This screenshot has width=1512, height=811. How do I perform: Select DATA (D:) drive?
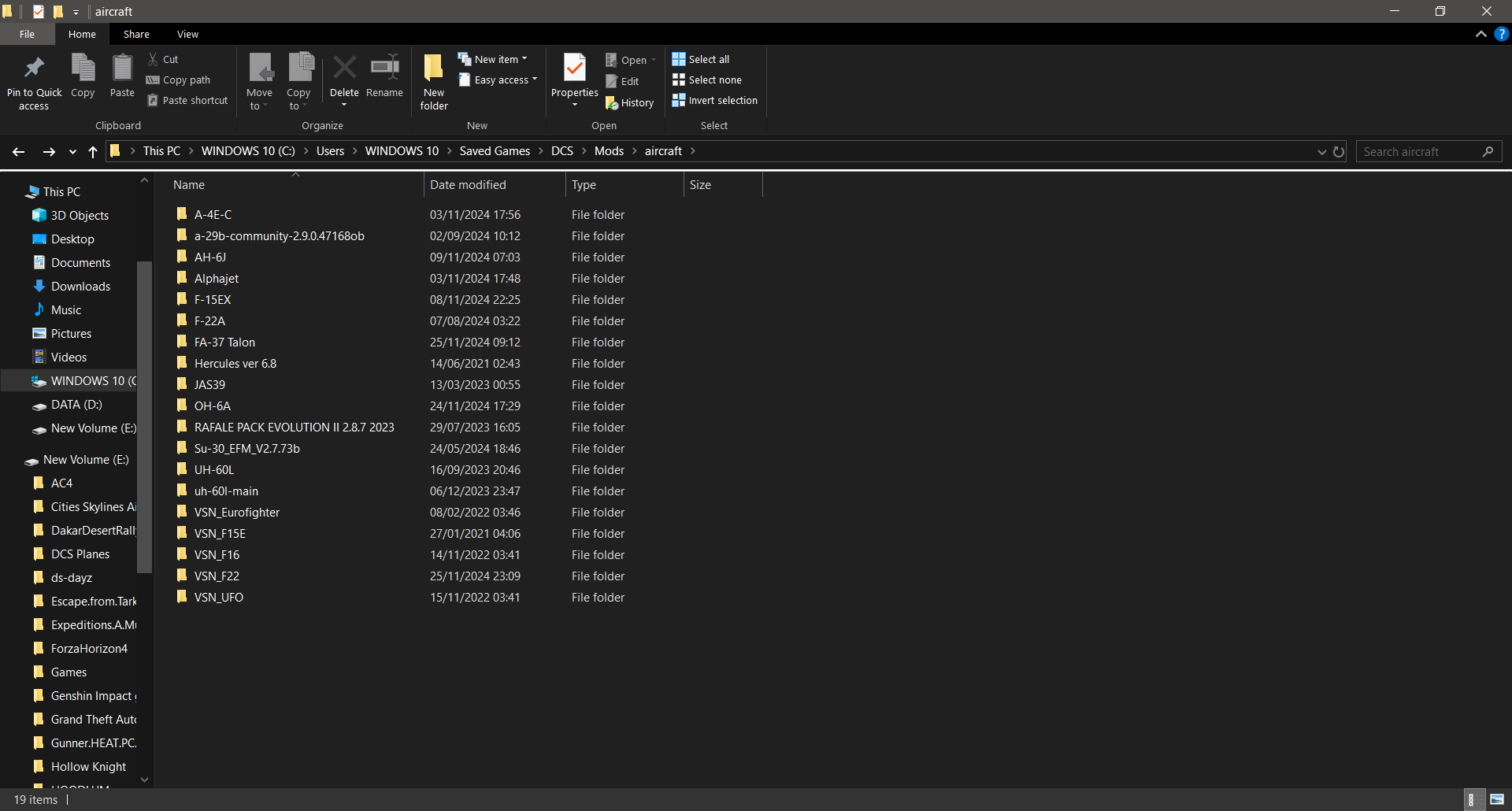coord(76,404)
